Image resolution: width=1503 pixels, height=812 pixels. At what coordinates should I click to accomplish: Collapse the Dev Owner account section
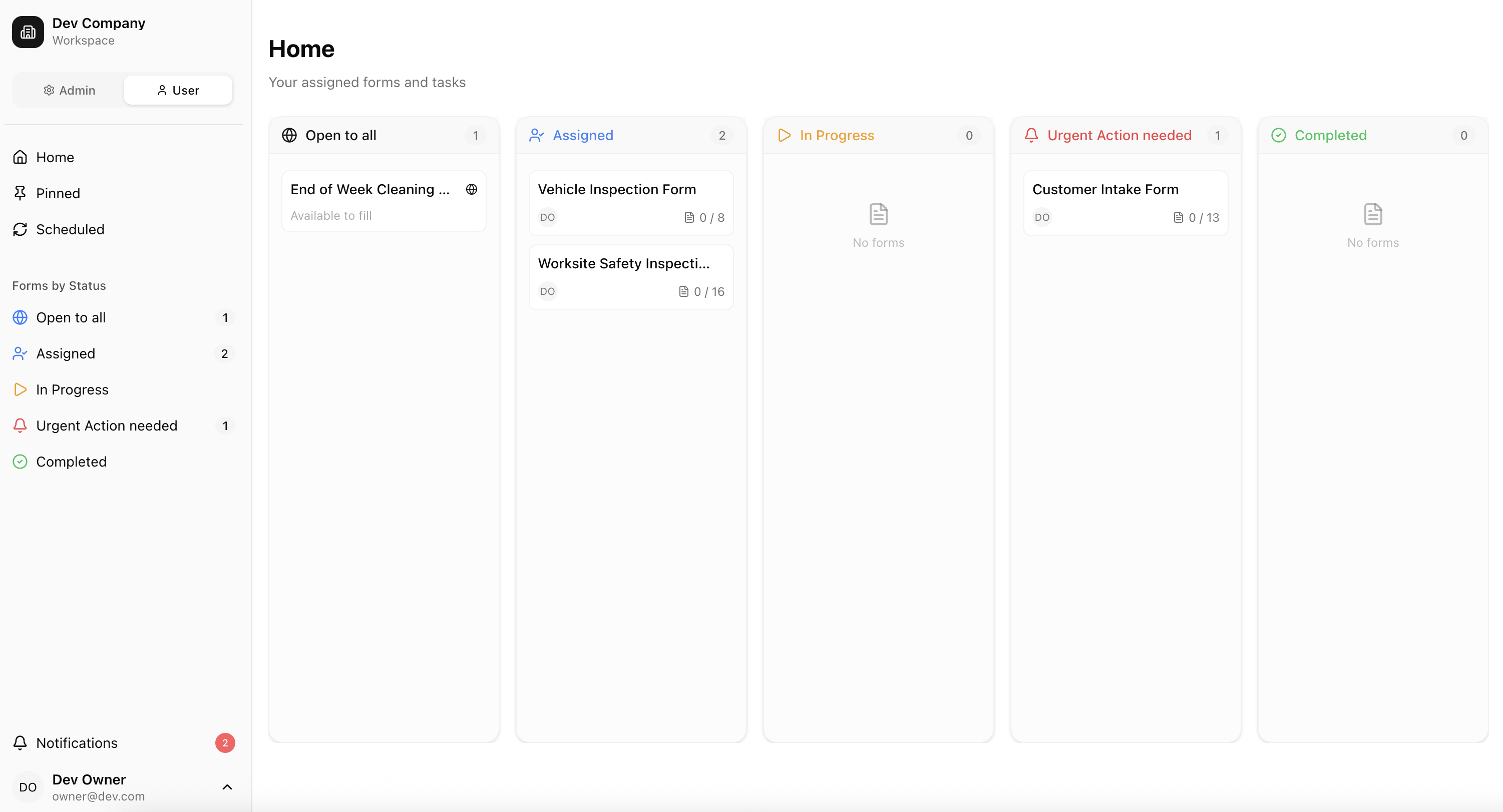(x=227, y=786)
